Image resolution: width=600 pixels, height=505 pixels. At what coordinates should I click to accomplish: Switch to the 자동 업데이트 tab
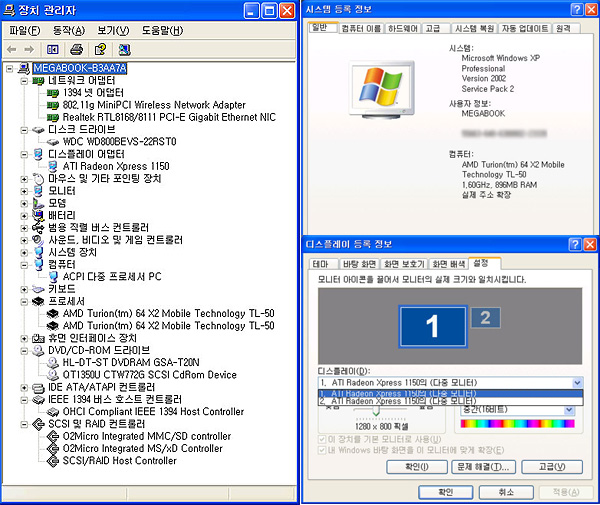[x=525, y=28]
